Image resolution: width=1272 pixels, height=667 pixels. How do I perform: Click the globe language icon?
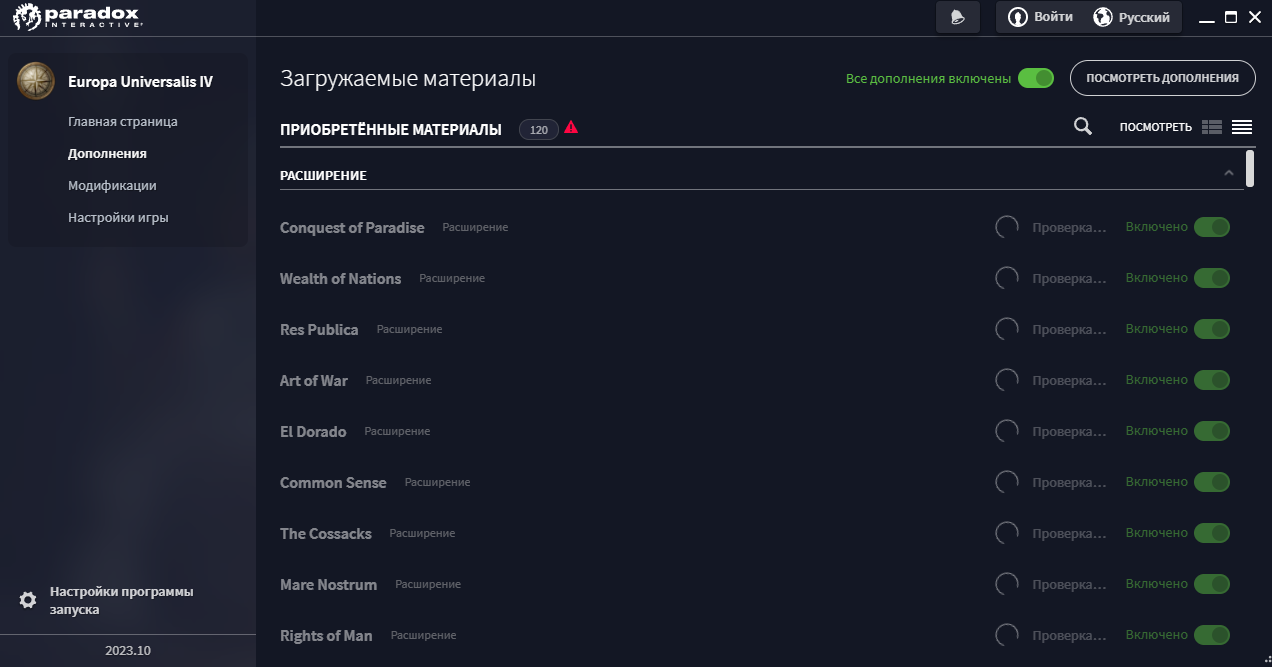point(1103,17)
